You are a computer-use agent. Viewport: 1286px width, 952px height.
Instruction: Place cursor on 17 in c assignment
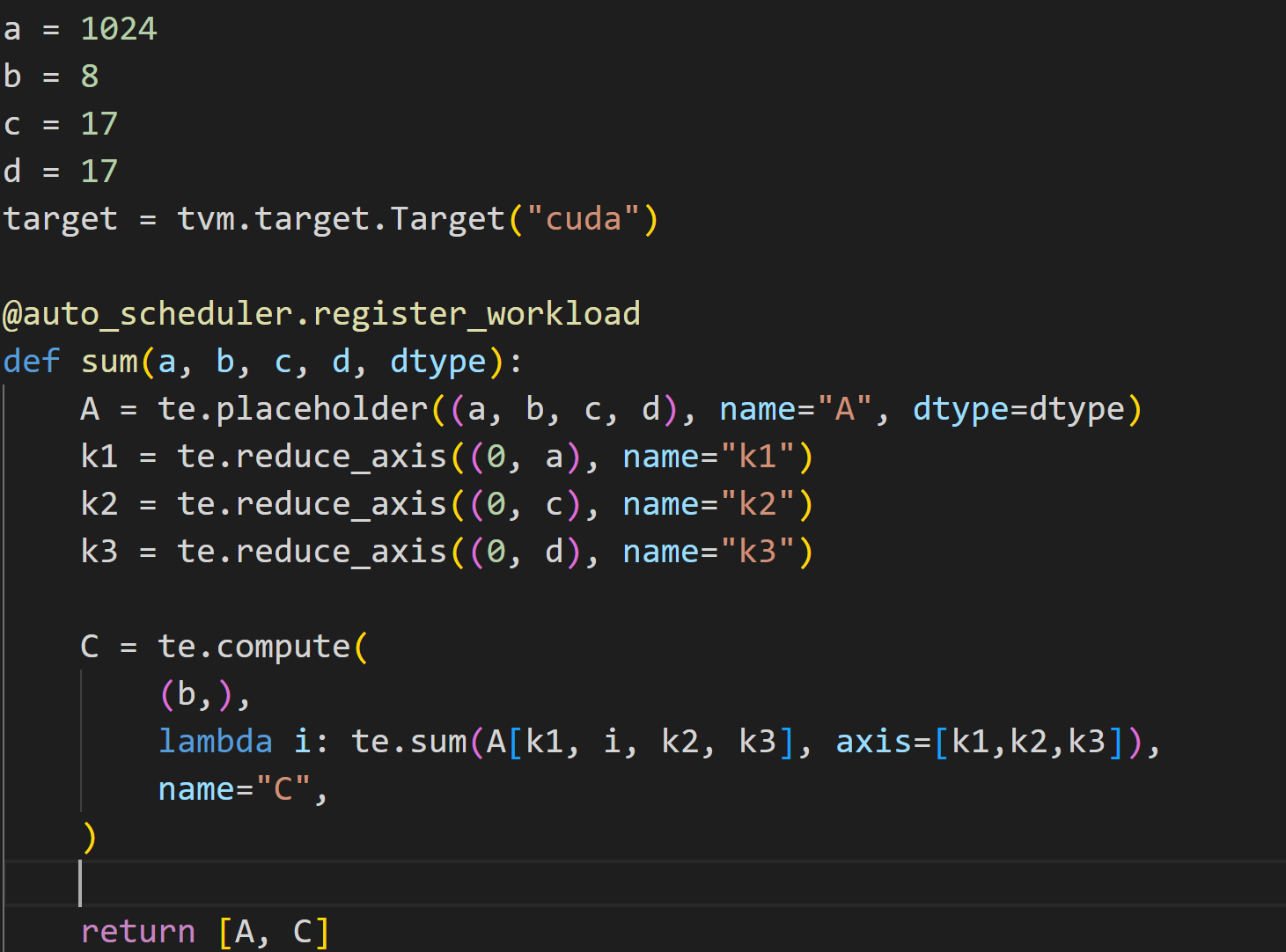click(99, 124)
